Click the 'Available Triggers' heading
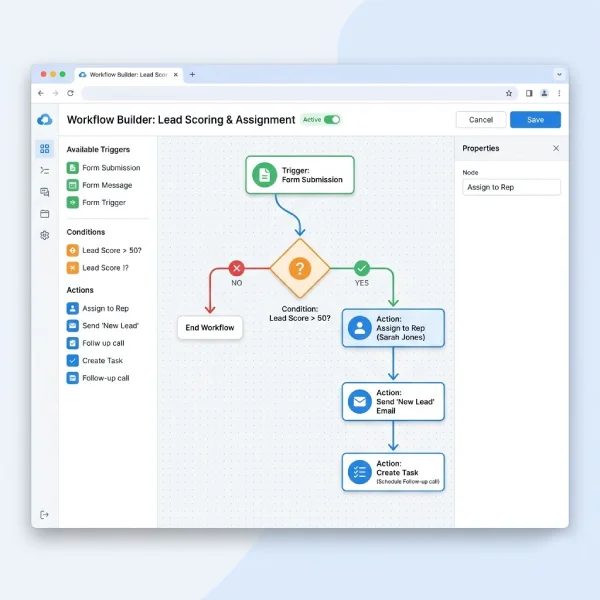 point(98,150)
